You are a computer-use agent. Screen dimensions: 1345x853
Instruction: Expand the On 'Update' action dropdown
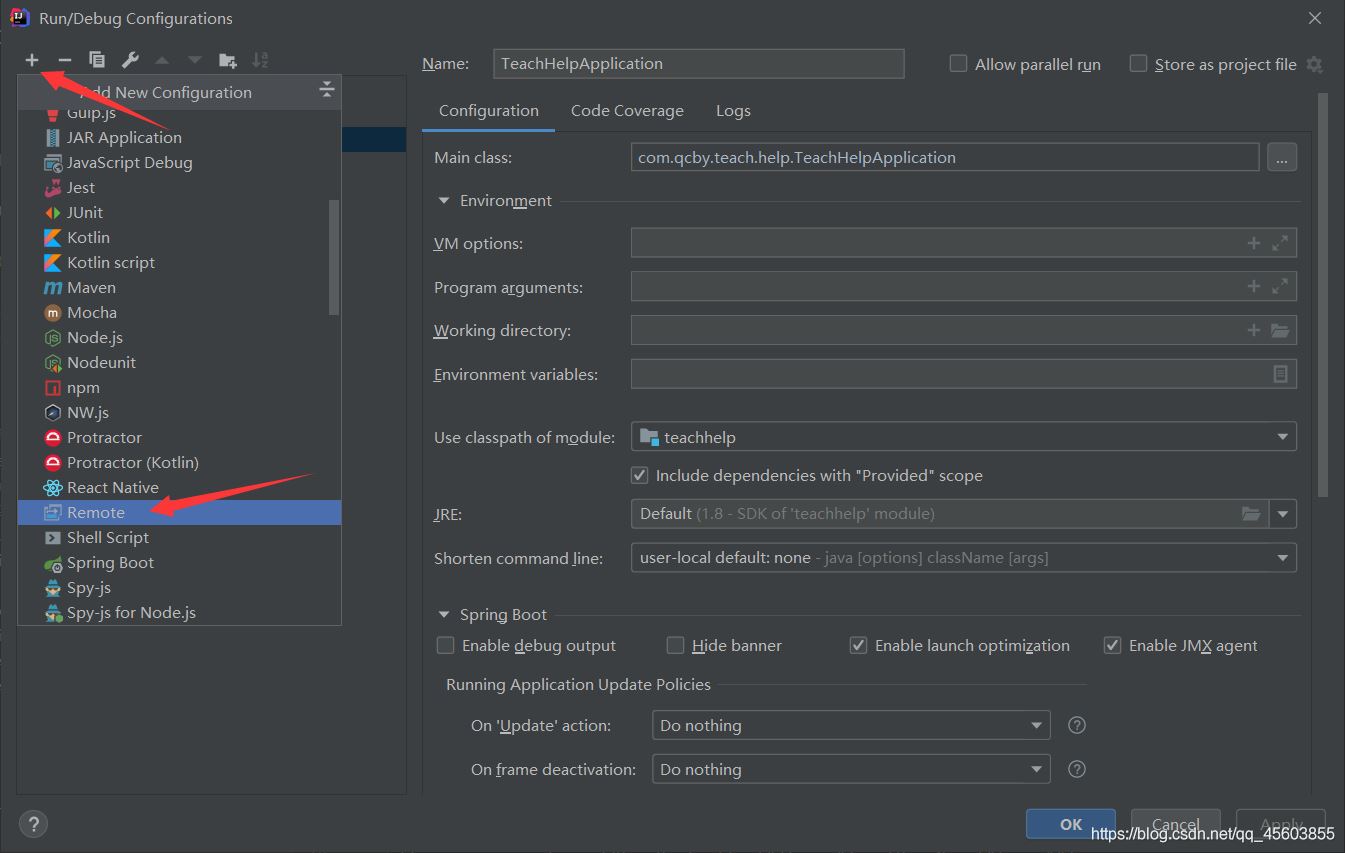850,726
